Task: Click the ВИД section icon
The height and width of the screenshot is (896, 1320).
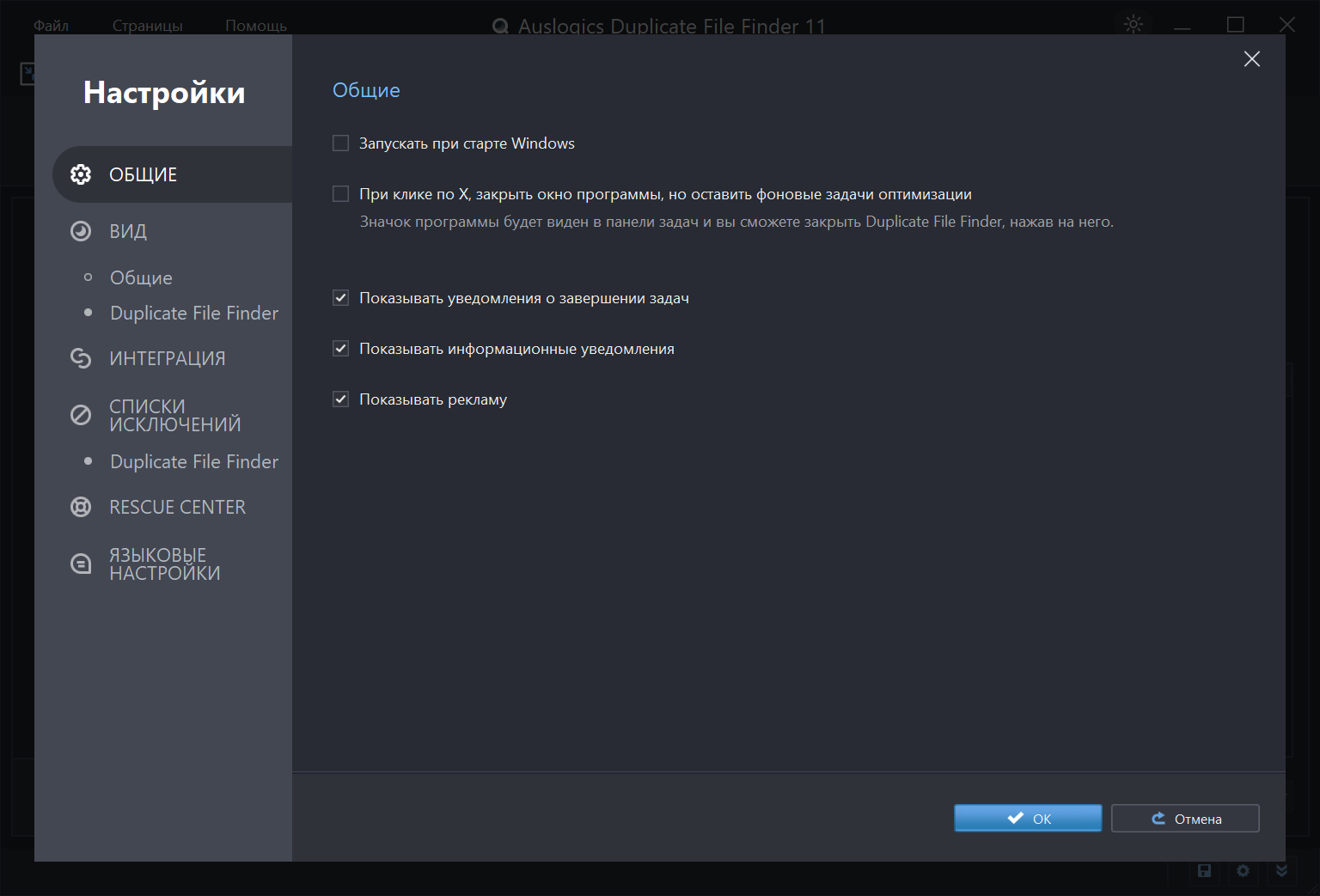Action: tap(81, 231)
